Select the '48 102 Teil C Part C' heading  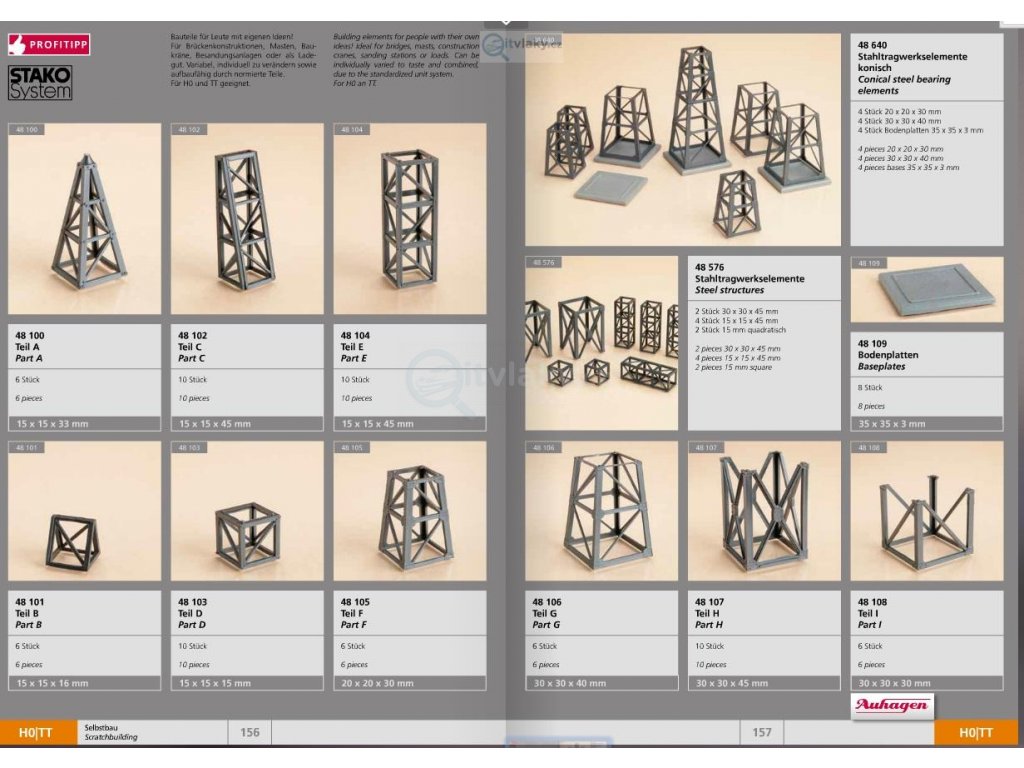tap(193, 347)
